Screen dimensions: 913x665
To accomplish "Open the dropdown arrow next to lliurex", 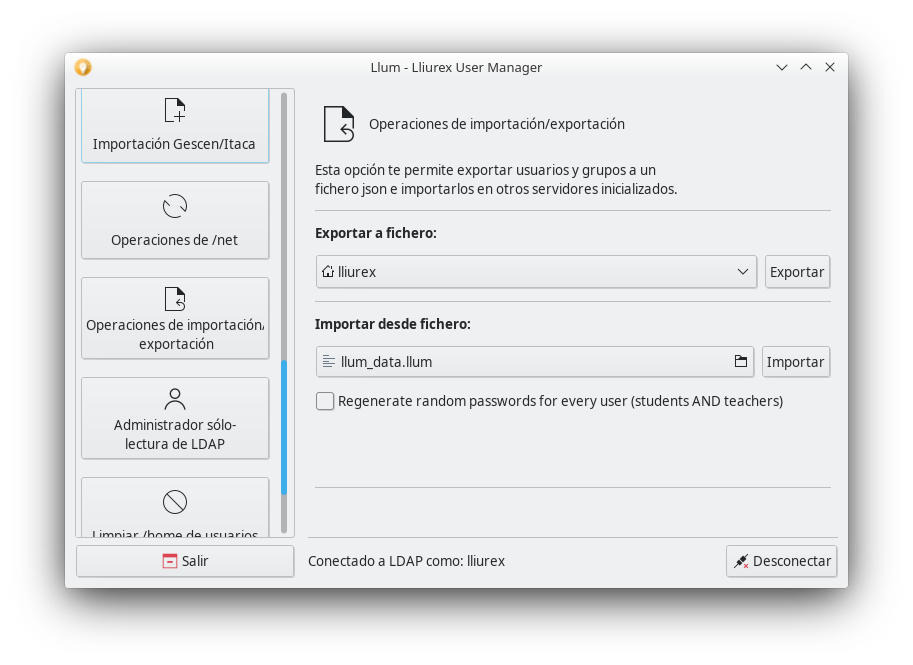I will point(743,272).
